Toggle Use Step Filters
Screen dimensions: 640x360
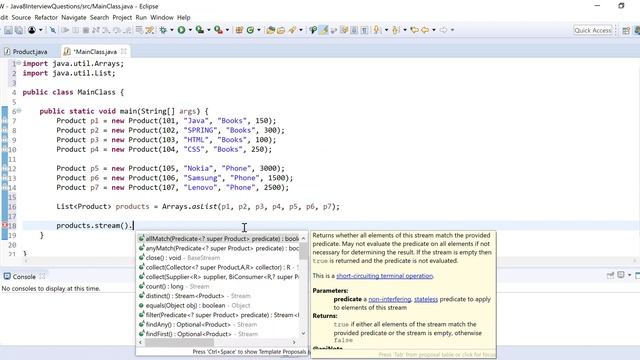[x=150, y=30]
